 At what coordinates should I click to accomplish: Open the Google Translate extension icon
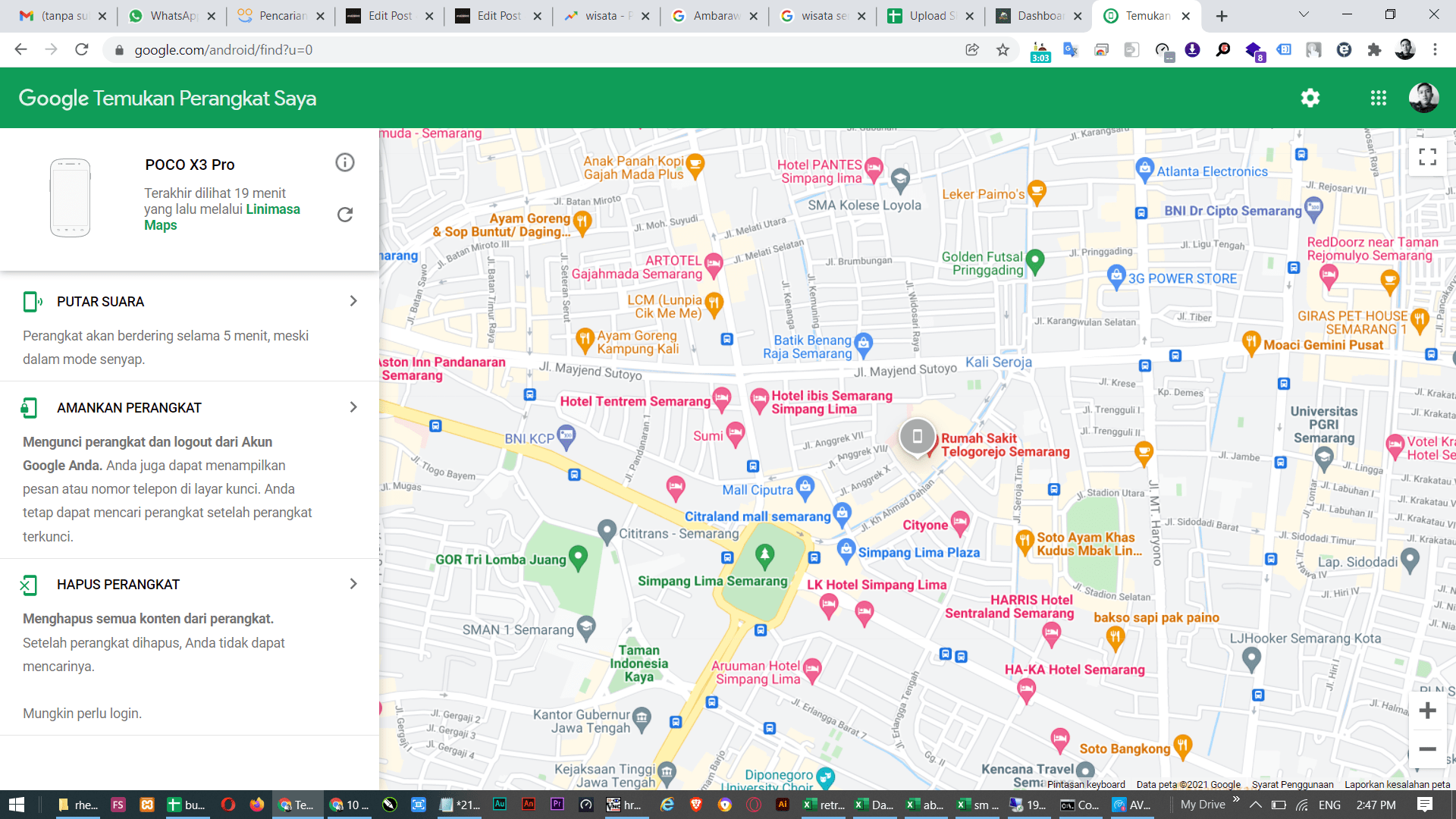pyautogui.click(x=1071, y=49)
